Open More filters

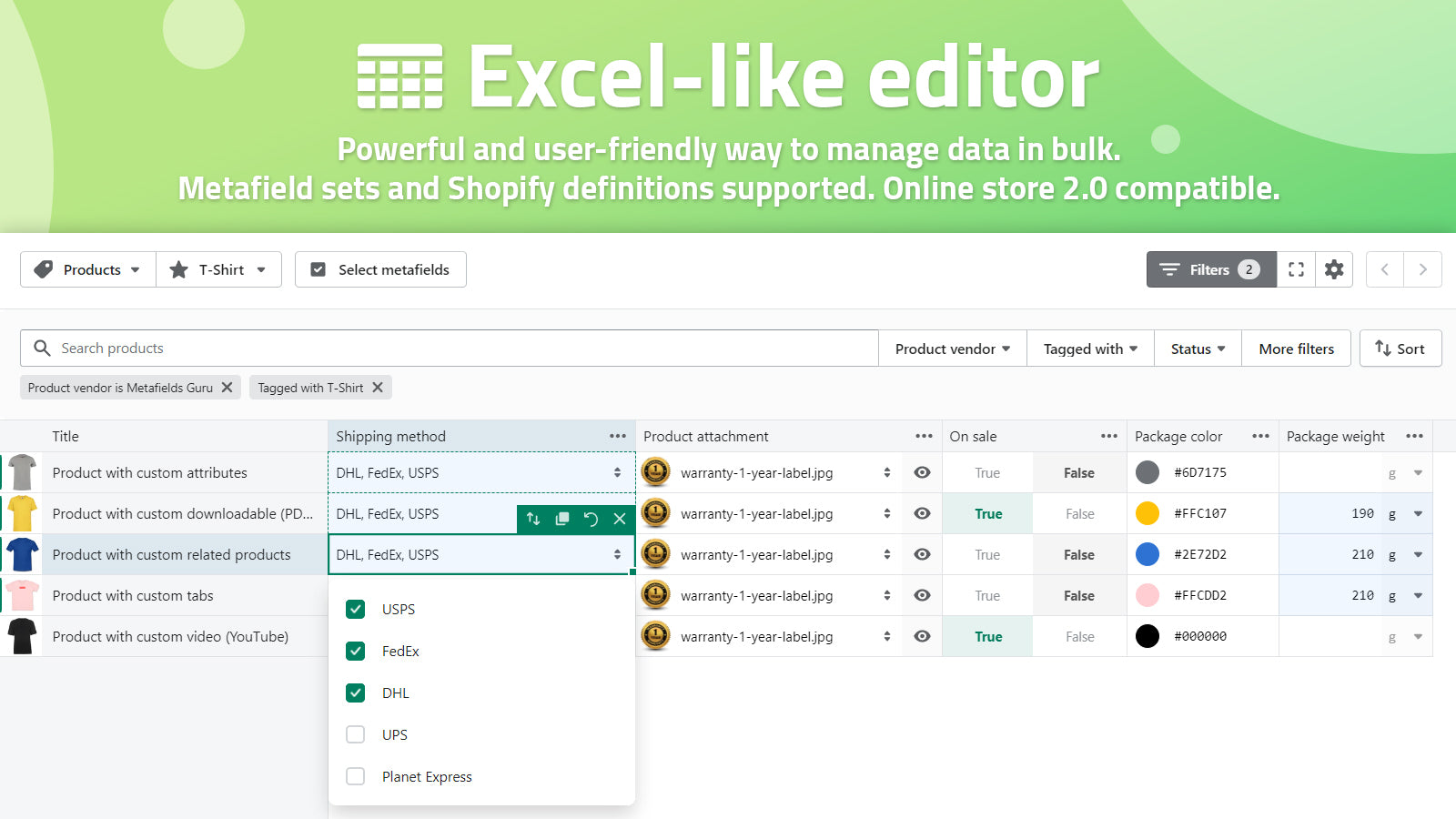click(1296, 348)
